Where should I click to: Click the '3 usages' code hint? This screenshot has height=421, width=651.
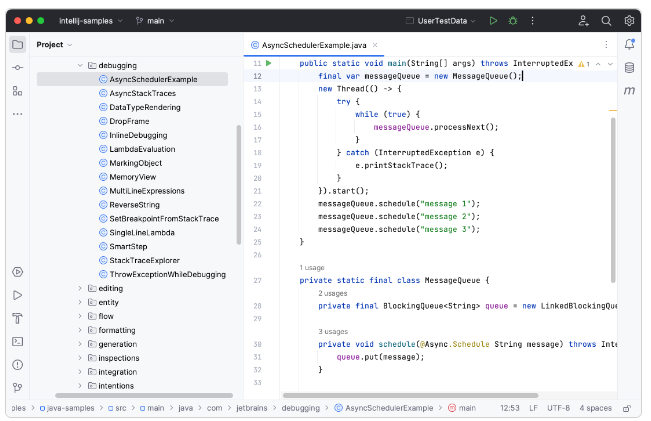(x=333, y=332)
